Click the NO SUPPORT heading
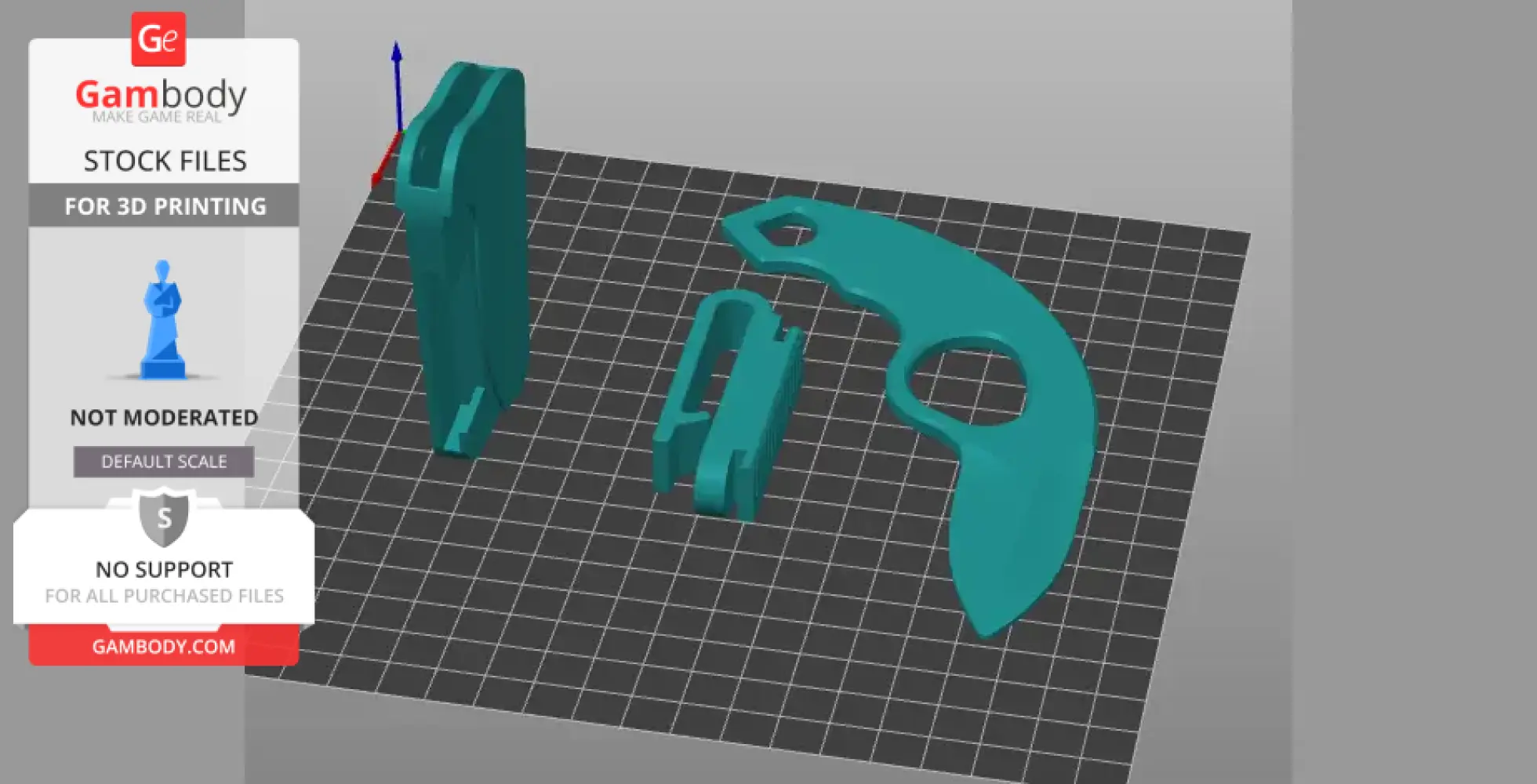Screen dimensions: 1537x784 click(x=164, y=570)
